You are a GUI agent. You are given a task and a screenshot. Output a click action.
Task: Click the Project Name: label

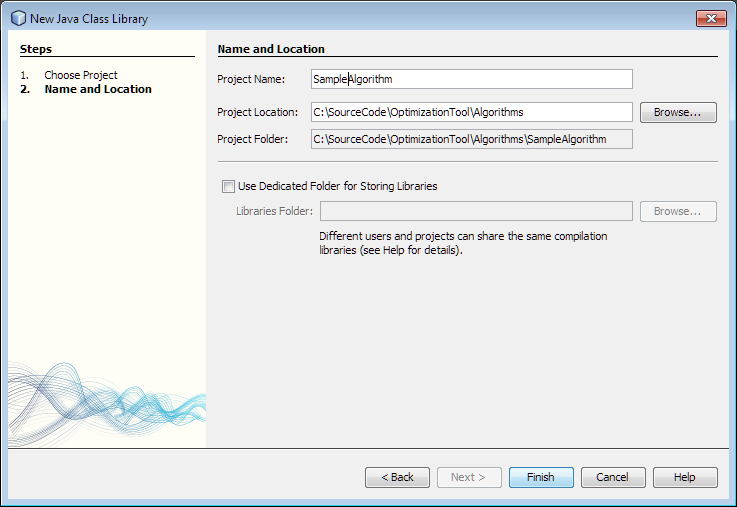click(x=251, y=79)
